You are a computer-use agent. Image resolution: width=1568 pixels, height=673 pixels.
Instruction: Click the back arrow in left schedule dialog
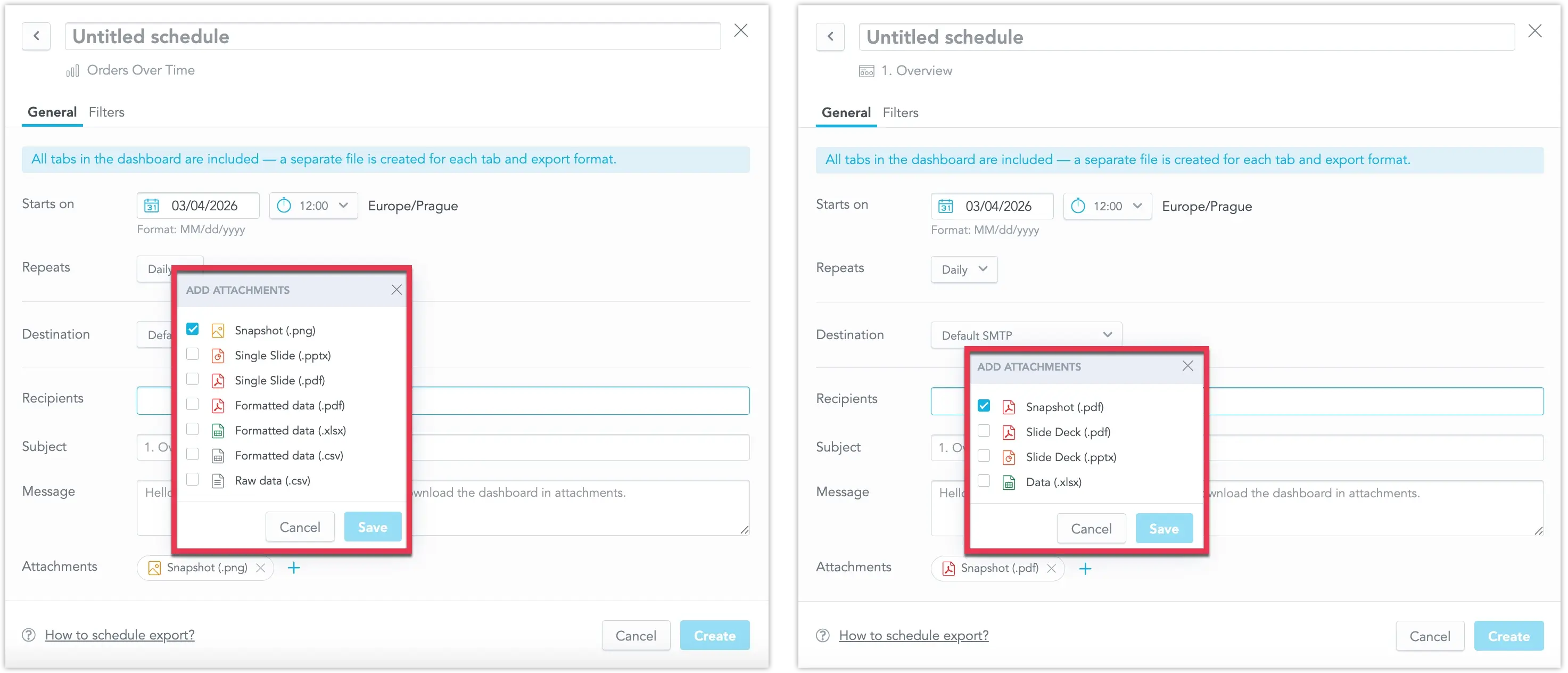pyautogui.click(x=37, y=36)
